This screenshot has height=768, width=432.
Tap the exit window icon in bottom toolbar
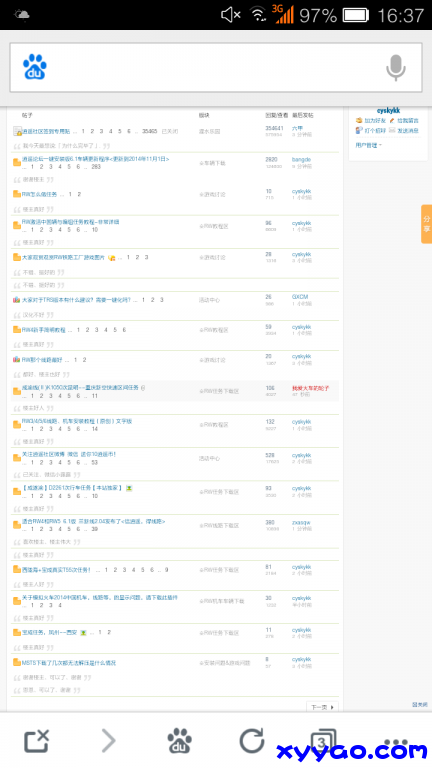tap(37, 741)
